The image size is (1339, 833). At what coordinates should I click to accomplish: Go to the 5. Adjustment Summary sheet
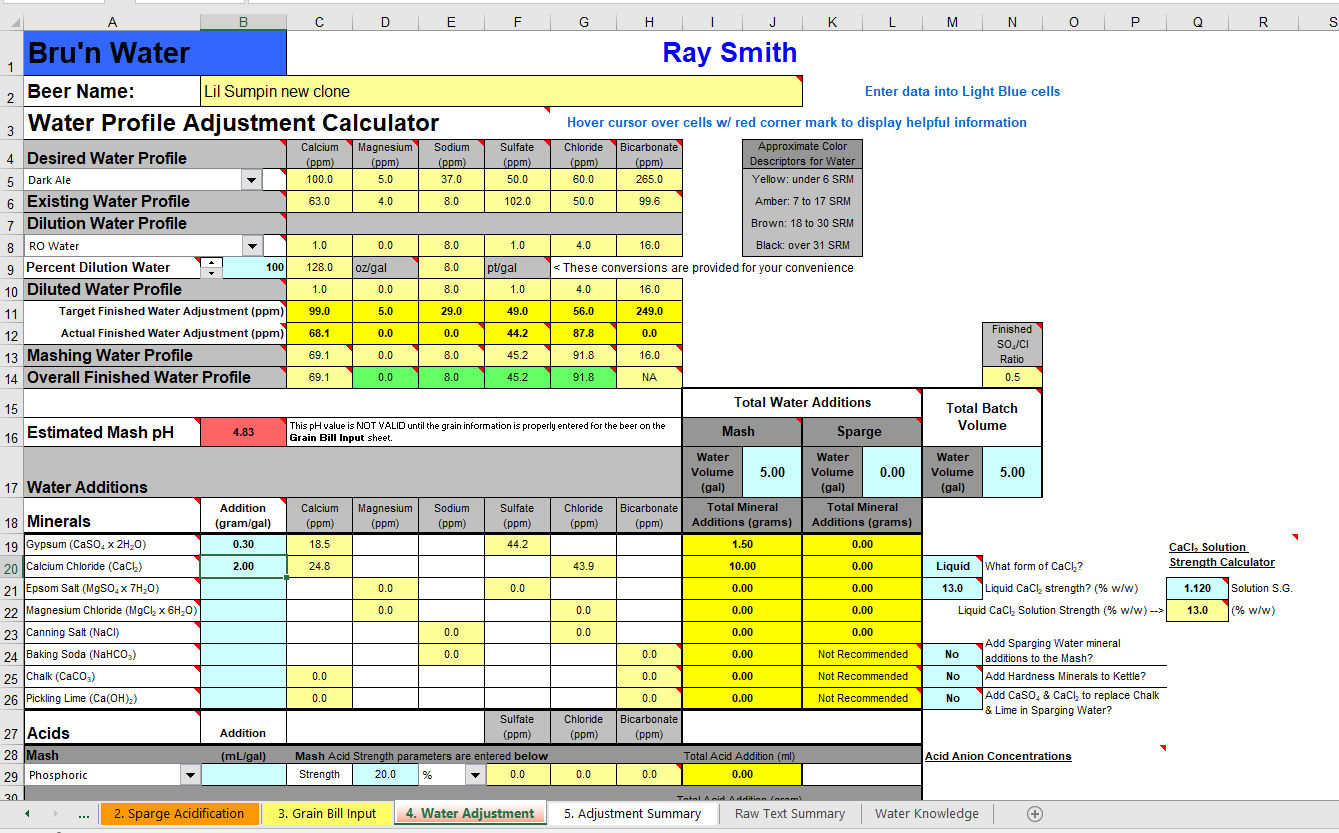[x=632, y=814]
